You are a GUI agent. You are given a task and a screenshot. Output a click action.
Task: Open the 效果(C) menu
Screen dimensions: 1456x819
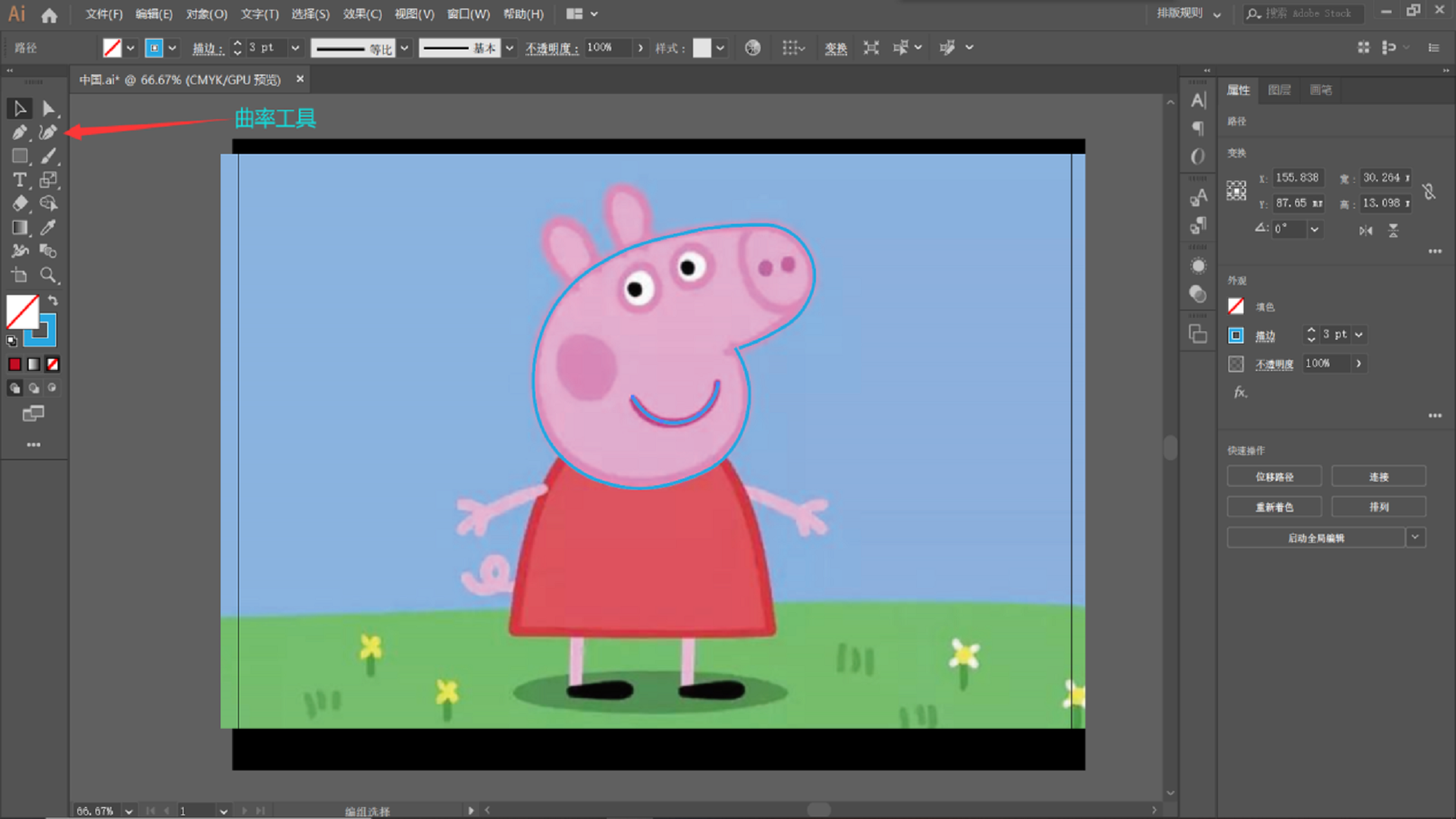[362, 14]
